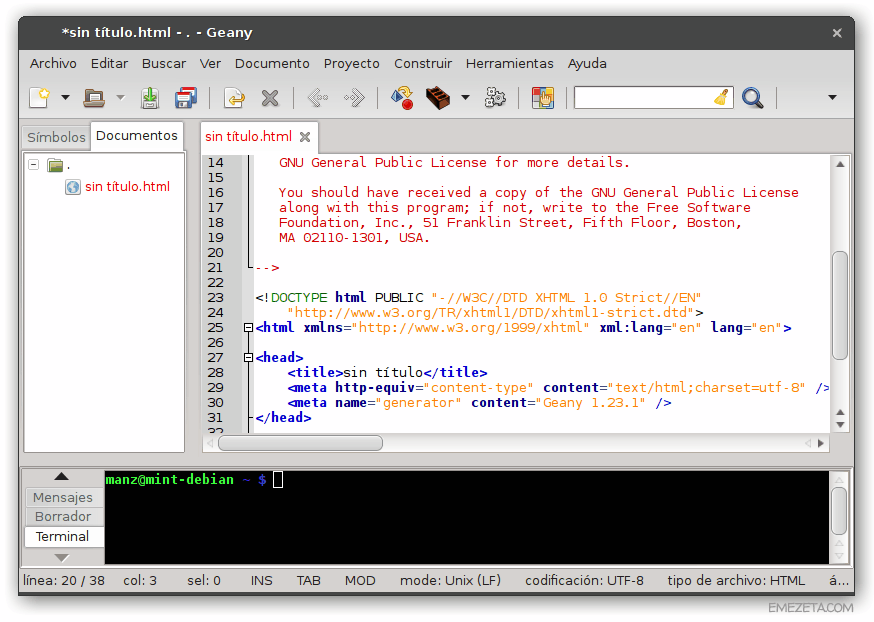This screenshot has height=622, width=874.
Task: Open the color chooser toolbar icon
Action: [542, 98]
